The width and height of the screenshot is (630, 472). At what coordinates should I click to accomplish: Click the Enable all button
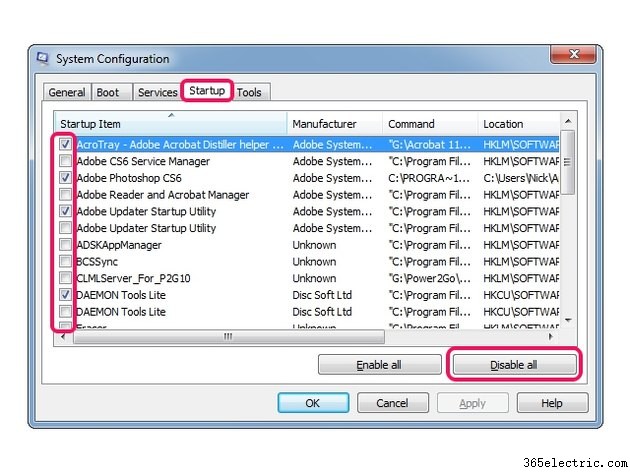coord(379,364)
